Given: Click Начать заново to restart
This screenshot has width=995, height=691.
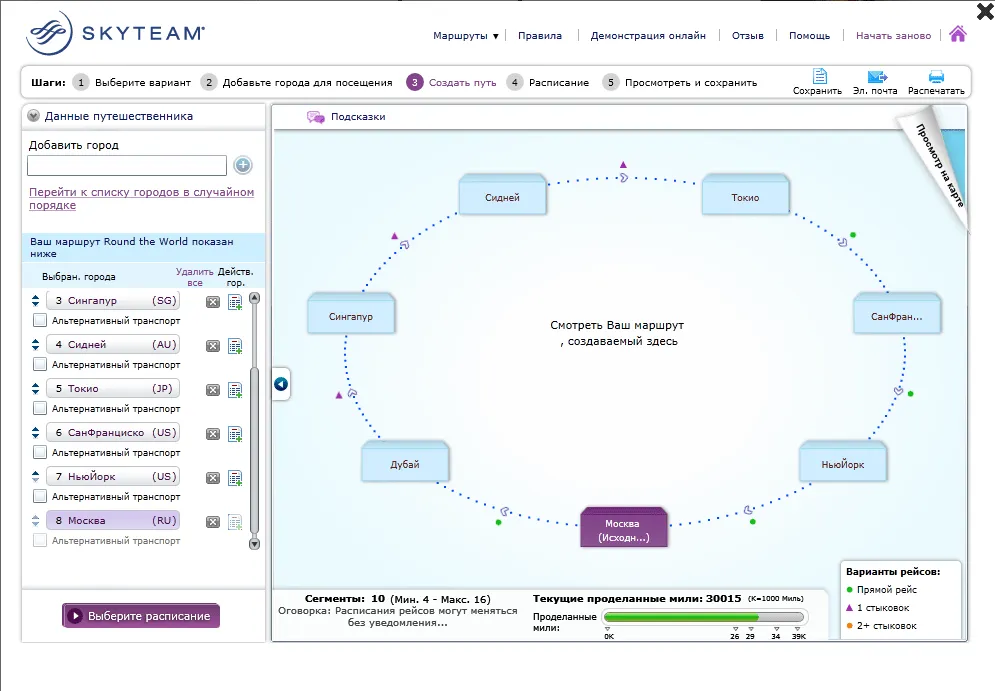Looking at the screenshot, I should click(x=893, y=36).
